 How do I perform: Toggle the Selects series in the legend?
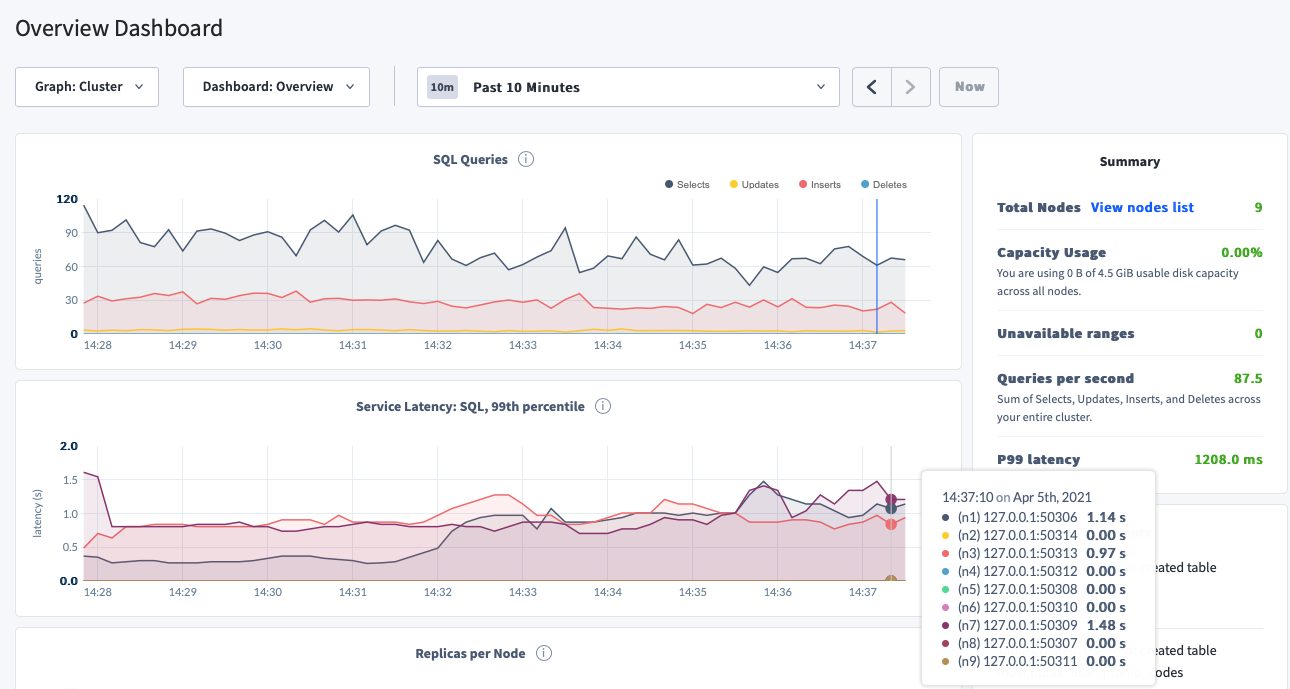pyautogui.click(x=687, y=184)
